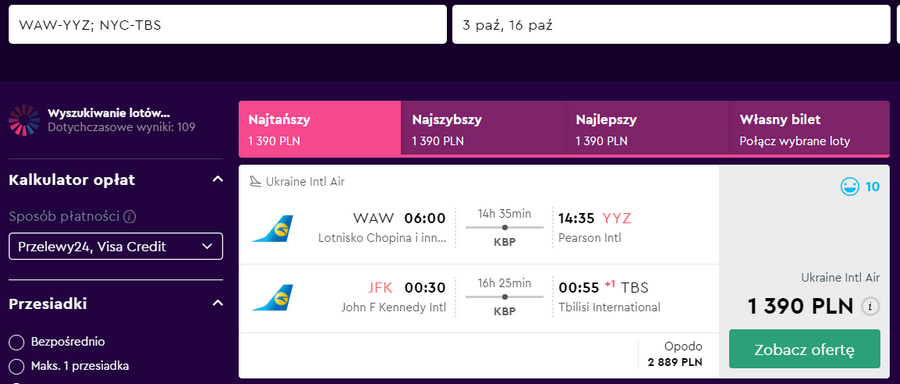
Task: Switch to the Najlepszy tab
Action: point(646,129)
